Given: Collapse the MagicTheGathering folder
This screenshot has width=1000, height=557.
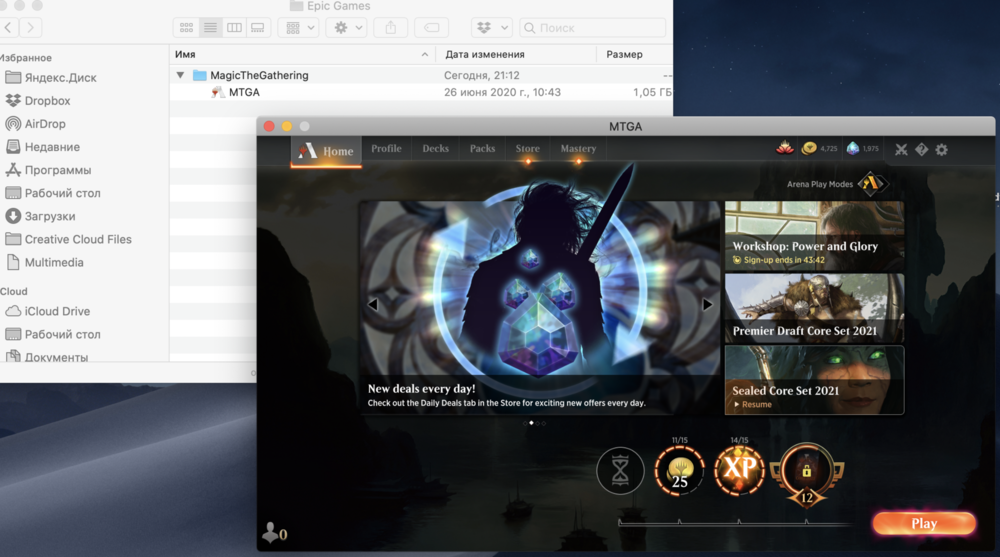Looking at the screenshot, I should [x=180, y=75].
